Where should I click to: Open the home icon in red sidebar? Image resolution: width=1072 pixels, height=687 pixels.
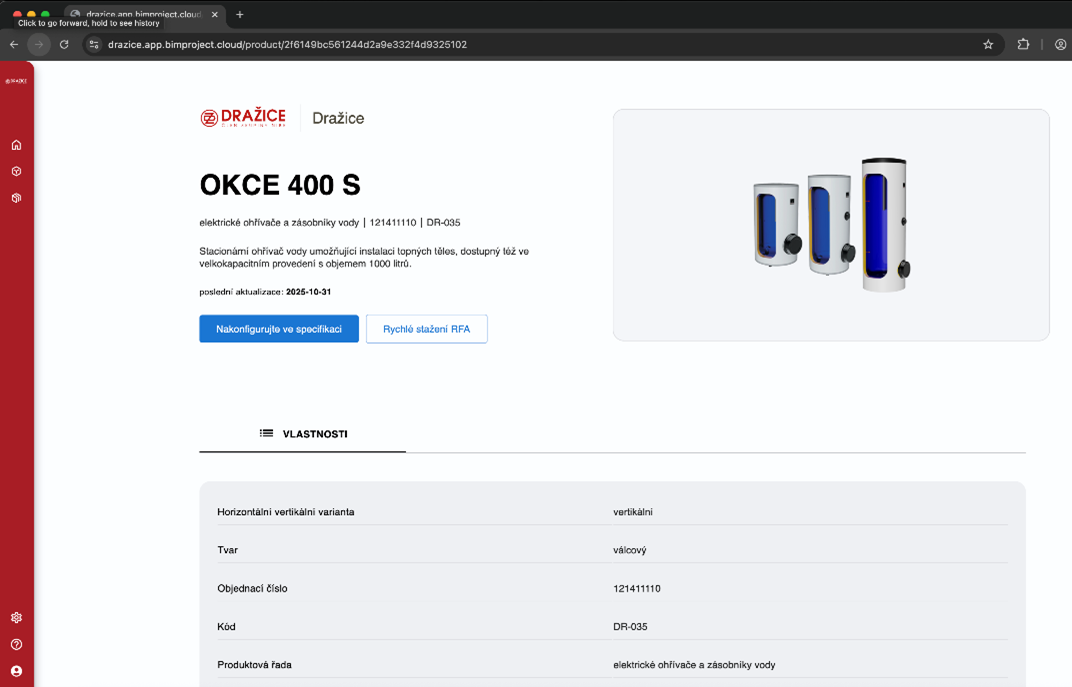(x=16, y=145)
